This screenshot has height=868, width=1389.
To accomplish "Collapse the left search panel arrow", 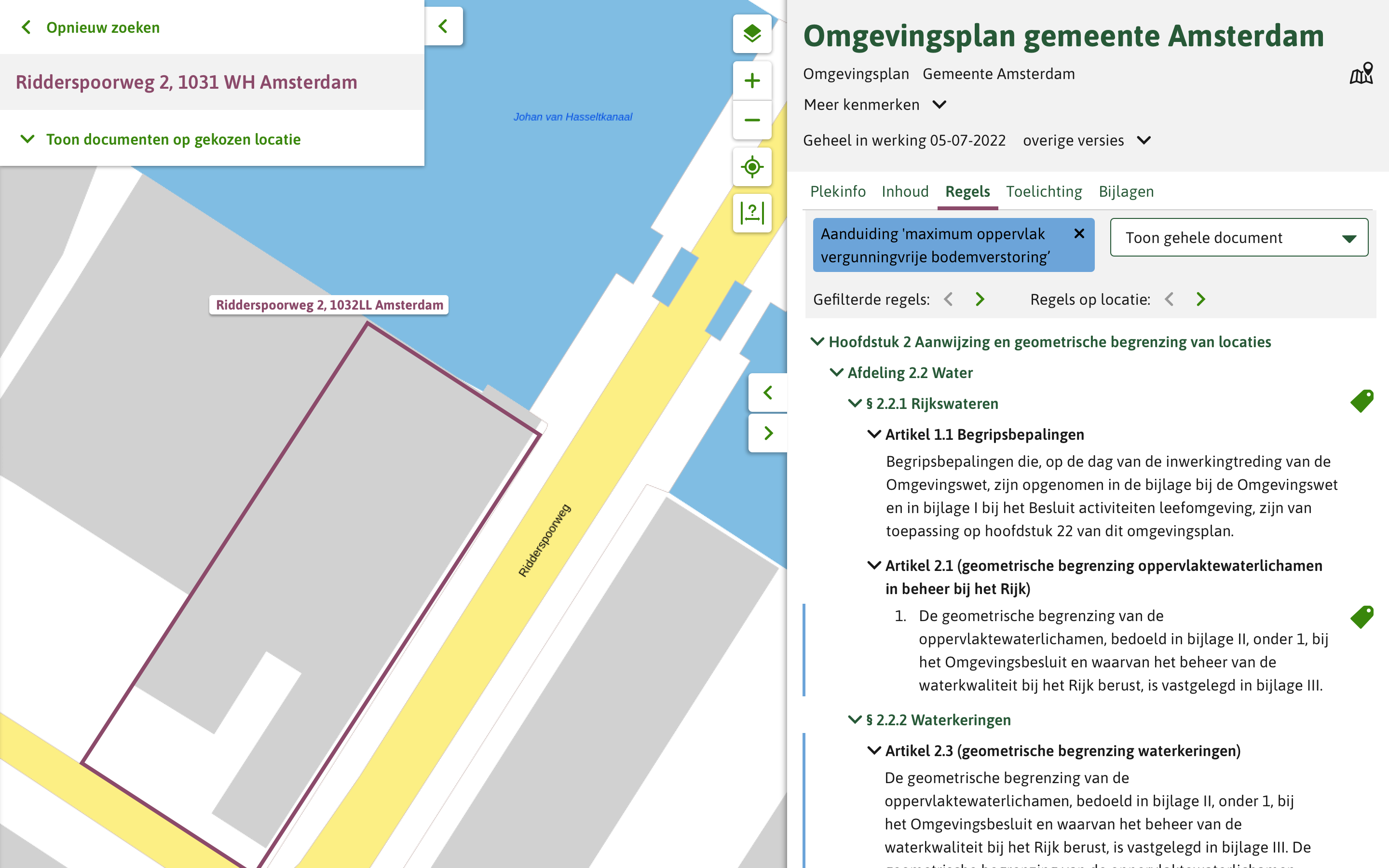I will (443, 26).
